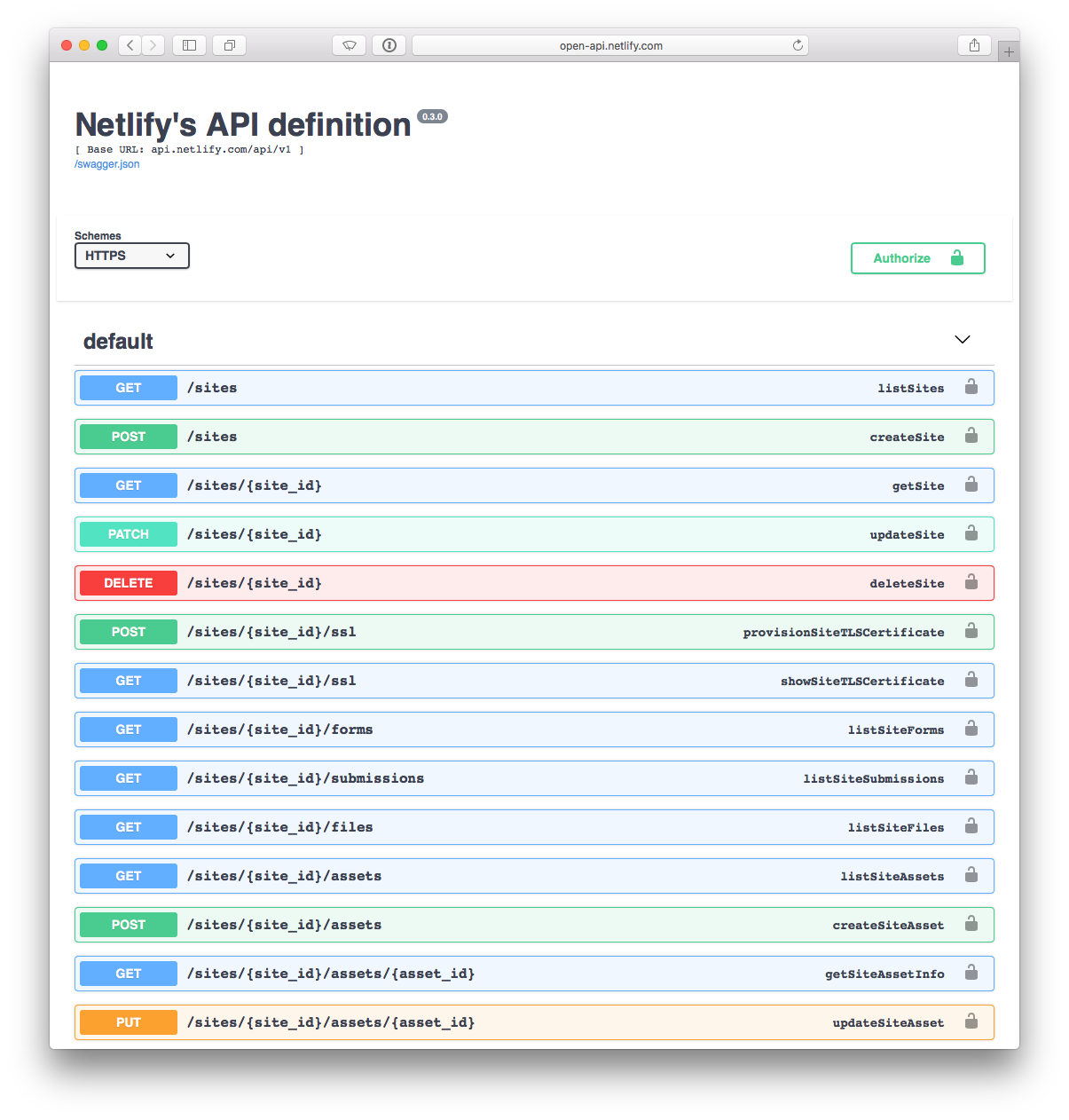This screenshot has height=1120, width=1069.
Task: Expand GET /sites/{site_id}/forms operation
Action: pos(534,730)
